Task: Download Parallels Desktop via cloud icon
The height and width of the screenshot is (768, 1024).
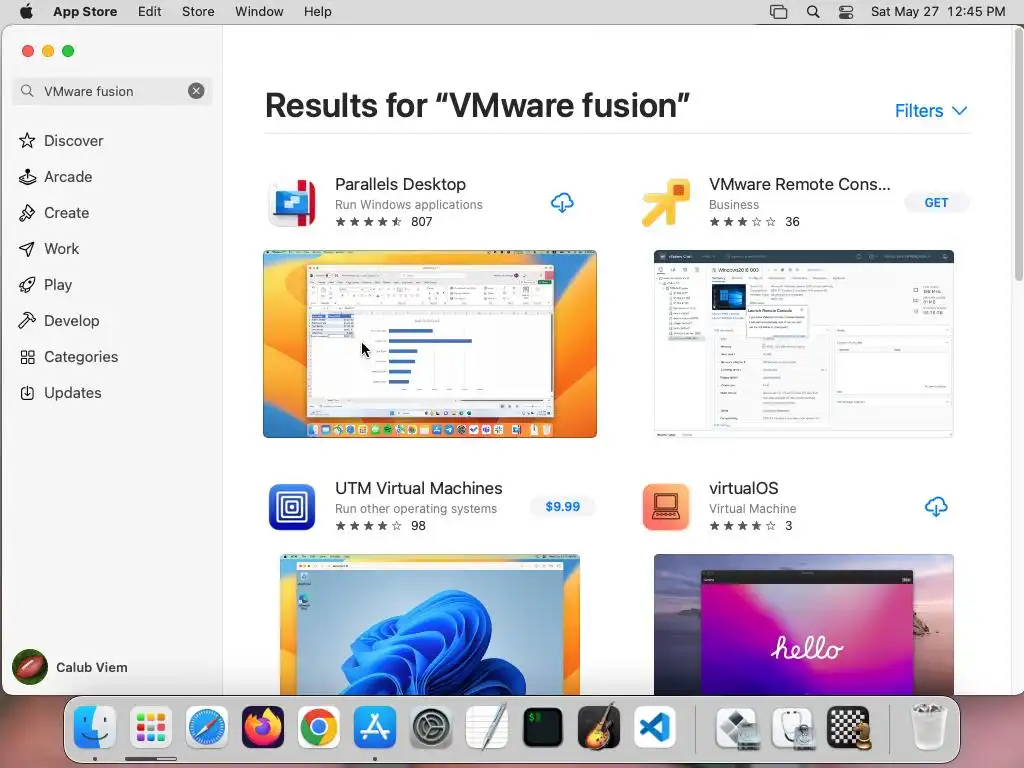Action: (x=562, y=202)
